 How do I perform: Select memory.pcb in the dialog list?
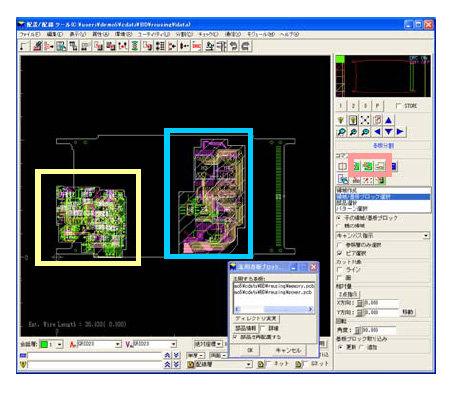[x=274, y=286]
